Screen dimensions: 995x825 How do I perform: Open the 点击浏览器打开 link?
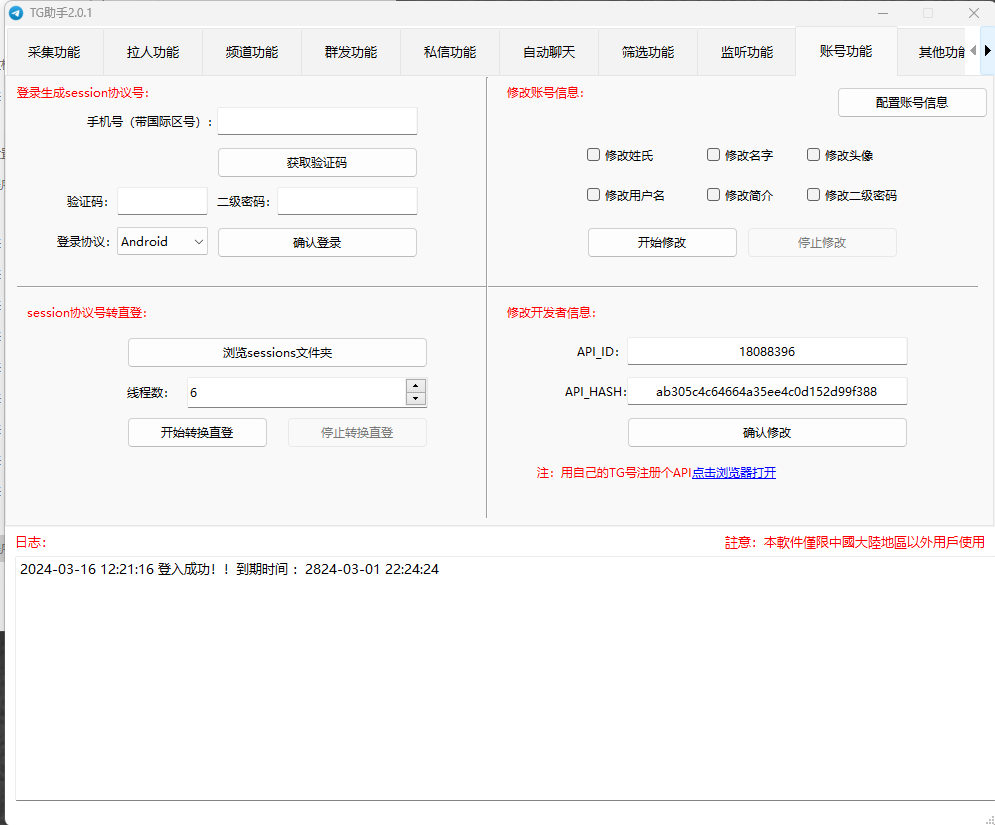(734, 473)
